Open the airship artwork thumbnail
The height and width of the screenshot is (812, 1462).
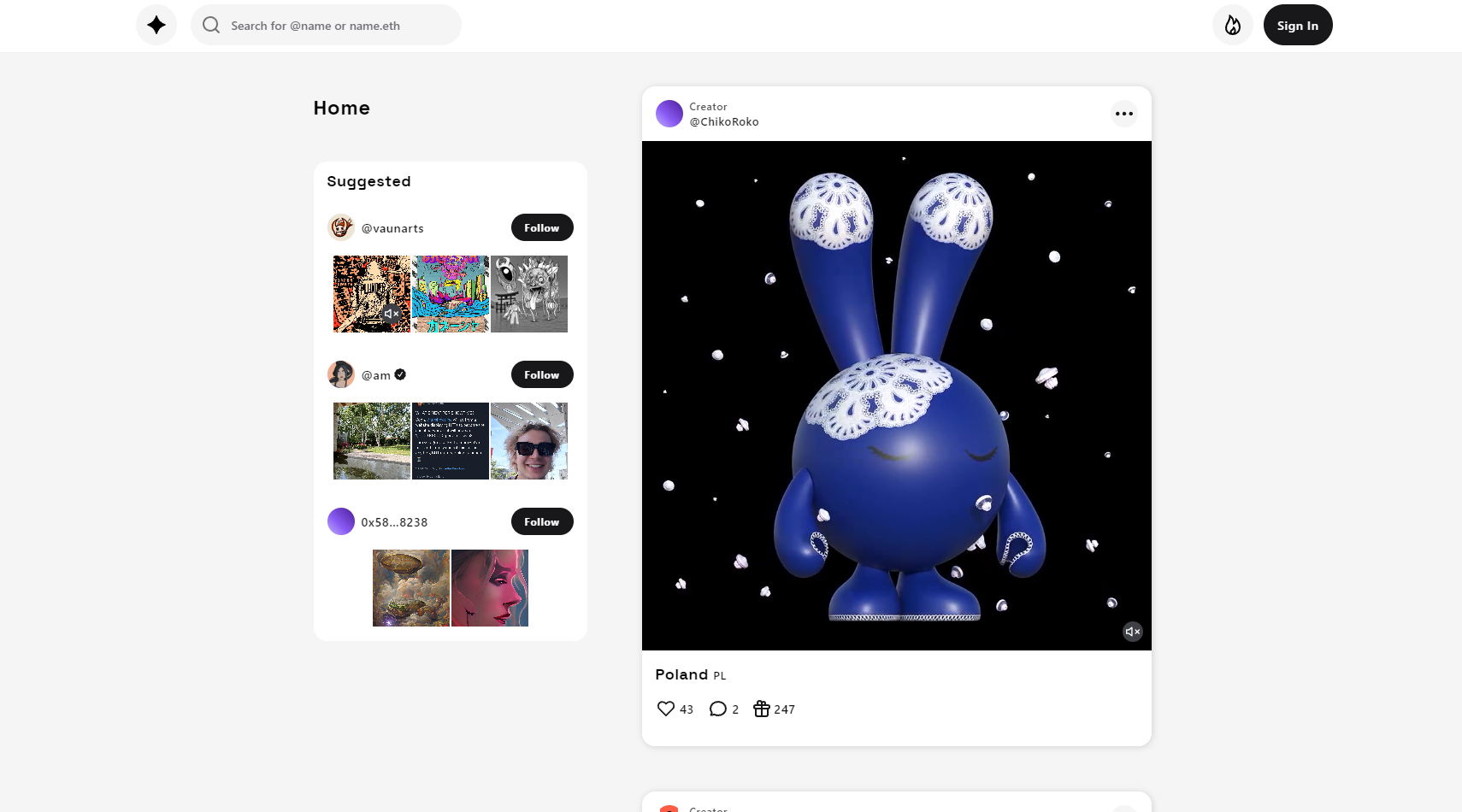pyautogui.click(x=411, y=588)
